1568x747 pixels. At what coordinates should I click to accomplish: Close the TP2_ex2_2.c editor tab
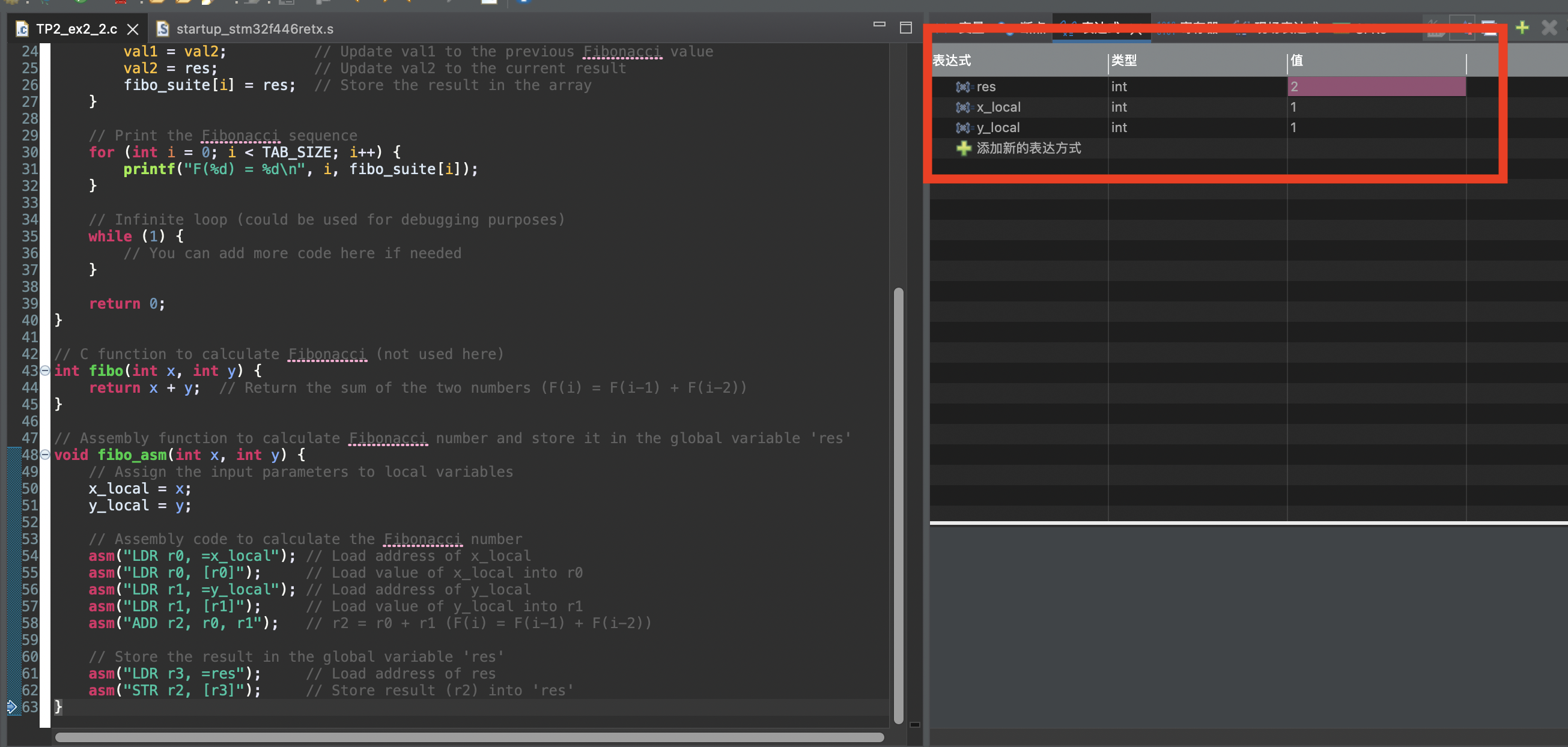point(133,29)
